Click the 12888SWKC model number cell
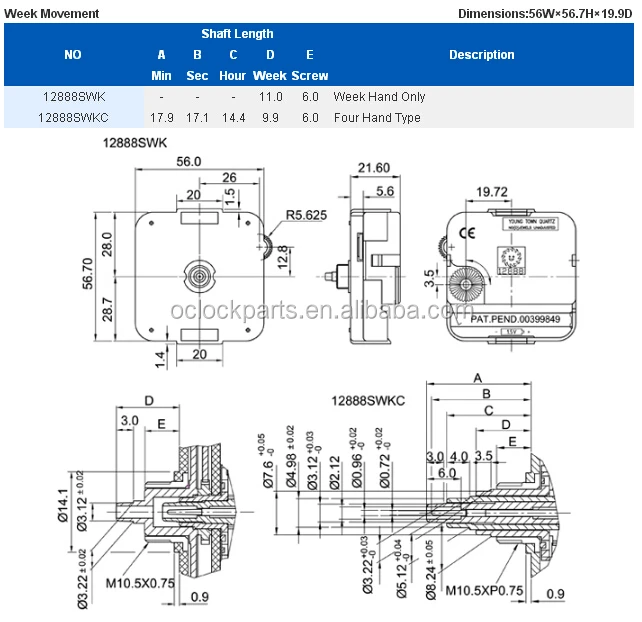Viewport: 642px width, 622px height. pos(73,118)
